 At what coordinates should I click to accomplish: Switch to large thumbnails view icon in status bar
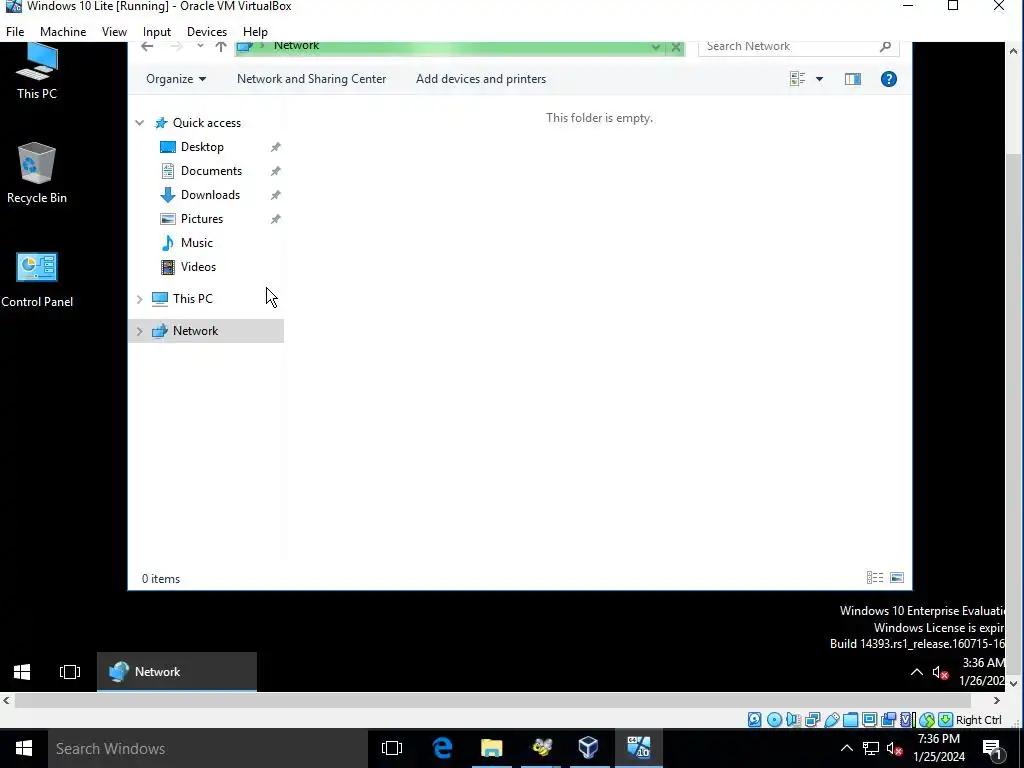click(x=897, y=577)
